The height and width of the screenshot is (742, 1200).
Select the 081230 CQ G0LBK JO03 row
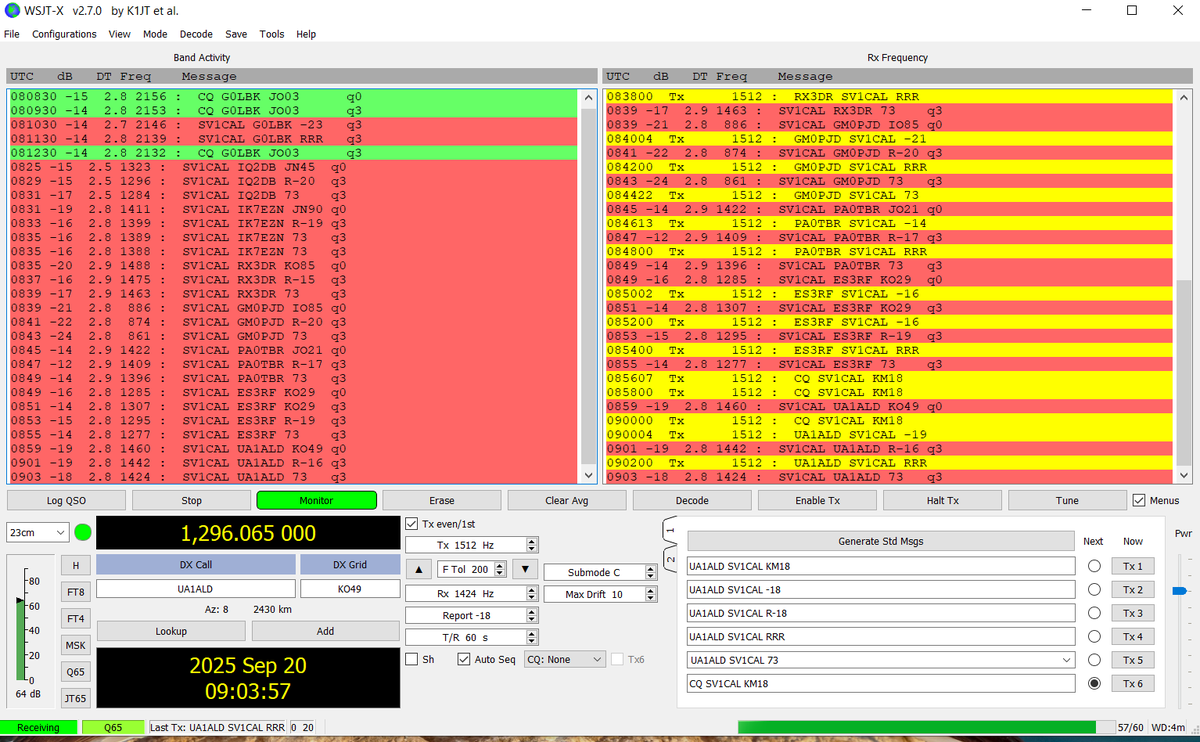[x=293, y=153]
